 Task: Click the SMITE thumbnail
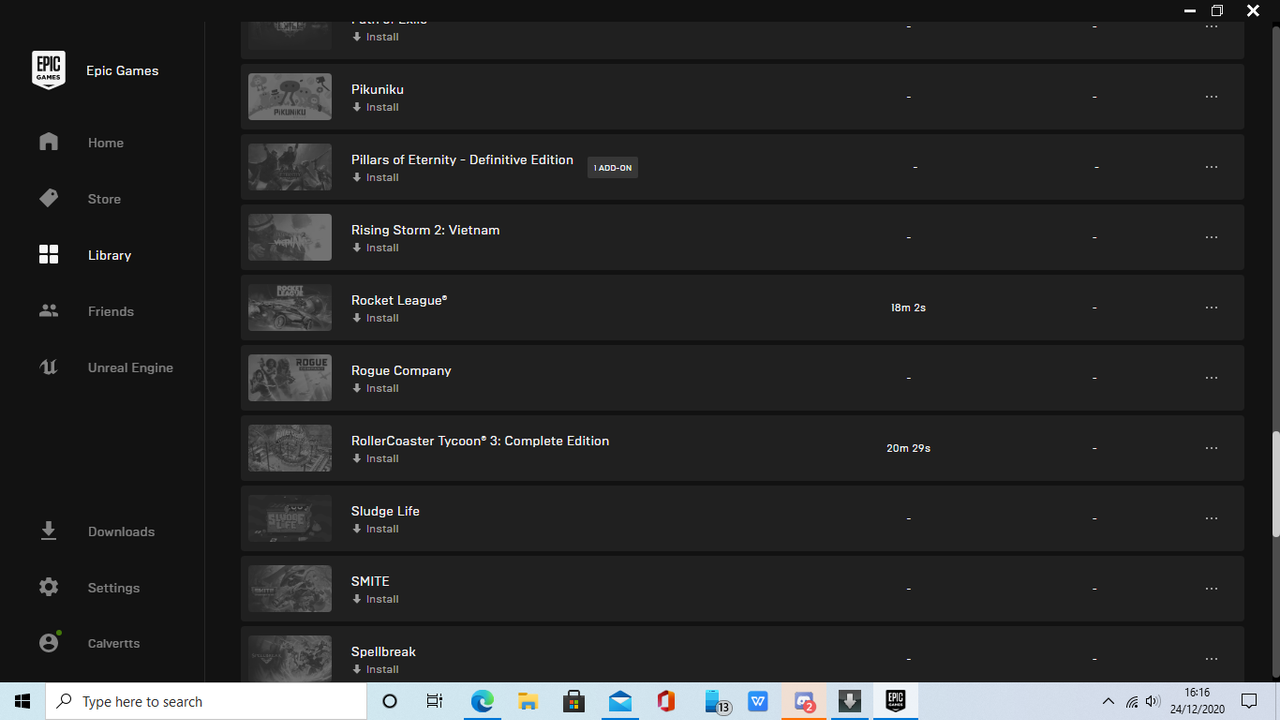coord(290,589)
